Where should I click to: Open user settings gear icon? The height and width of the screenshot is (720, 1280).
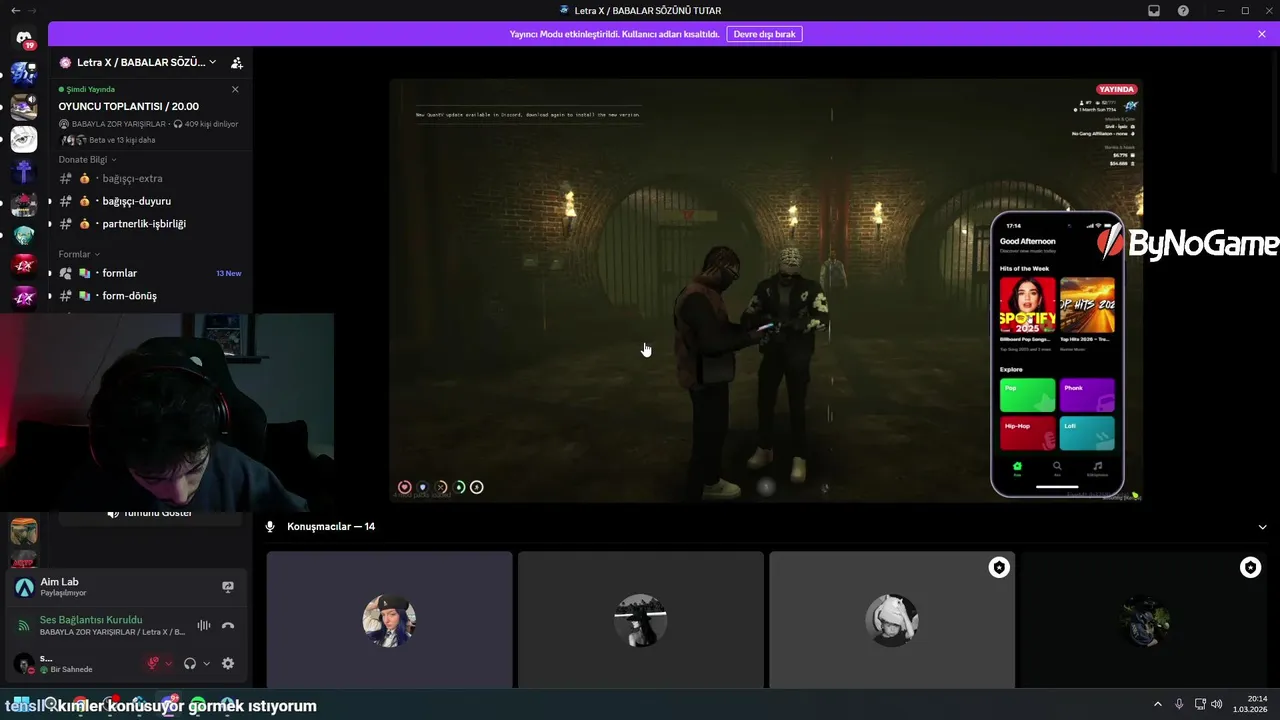[228, 663]
